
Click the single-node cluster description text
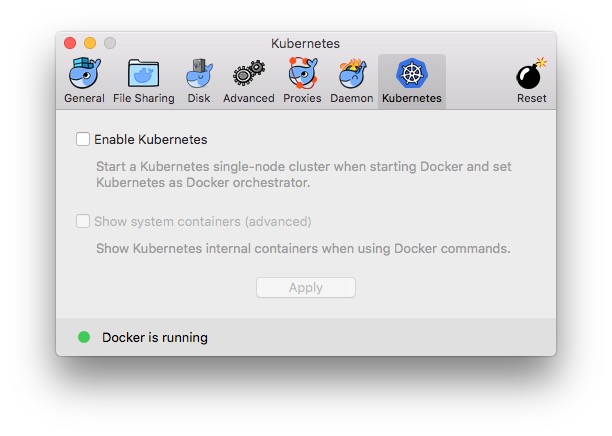pos(303,175)
